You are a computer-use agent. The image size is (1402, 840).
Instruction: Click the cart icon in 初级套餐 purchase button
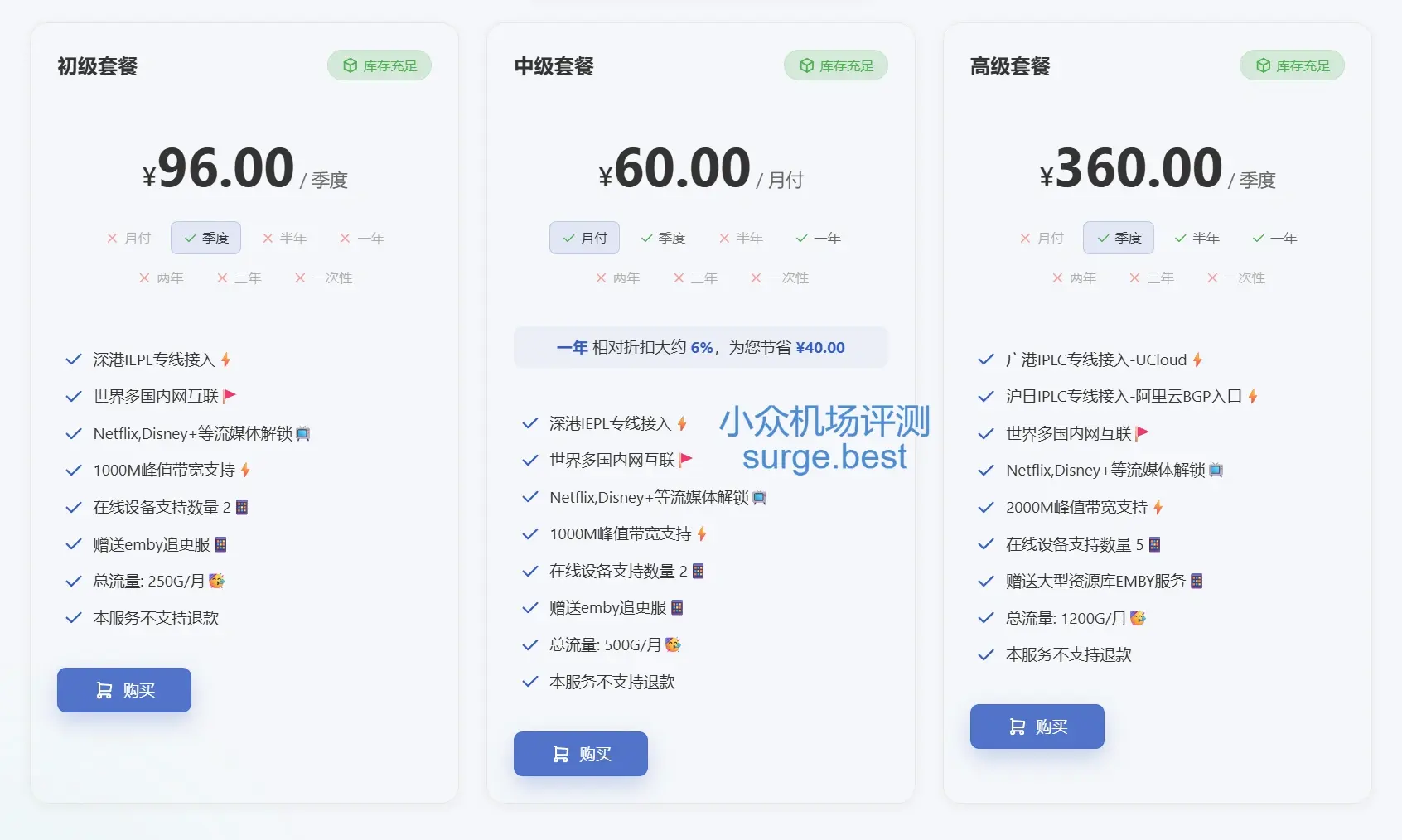point(104,689)
